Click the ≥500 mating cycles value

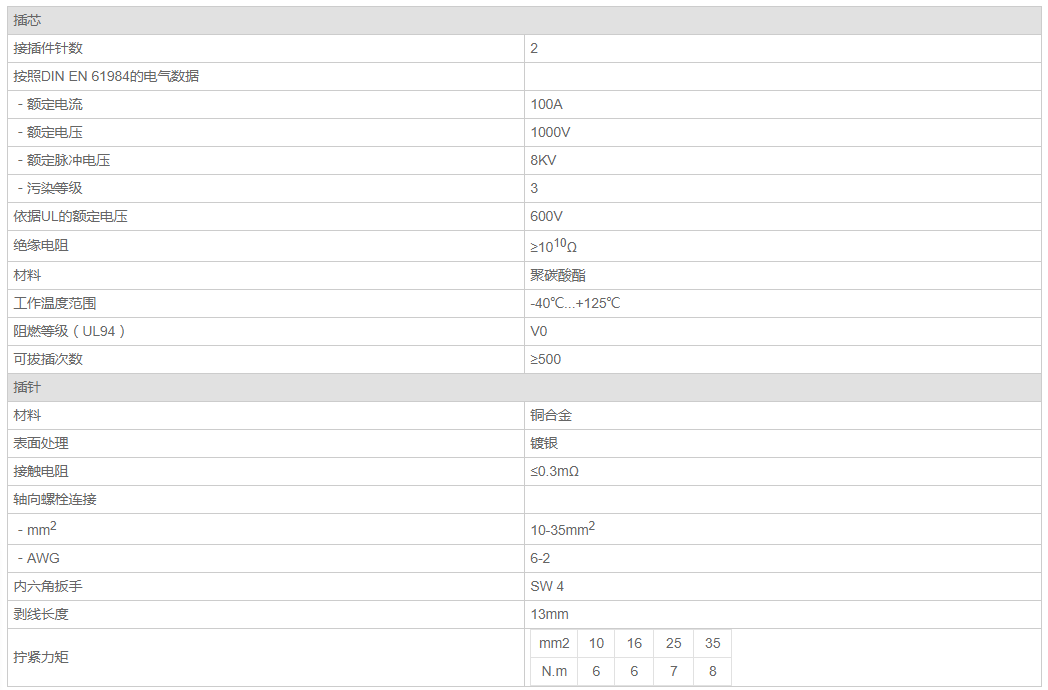click(x=545, y=359)
